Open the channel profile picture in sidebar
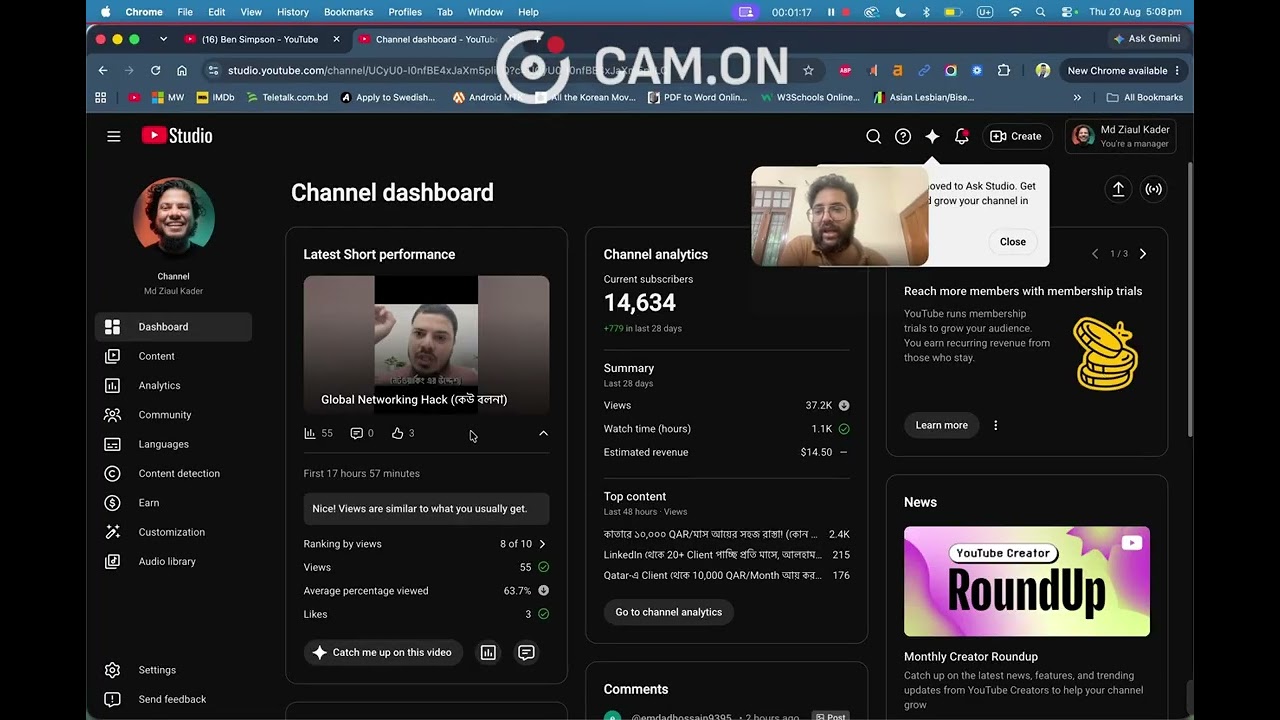The height and width of the screenshot is (720, 1280). point(173,219)
